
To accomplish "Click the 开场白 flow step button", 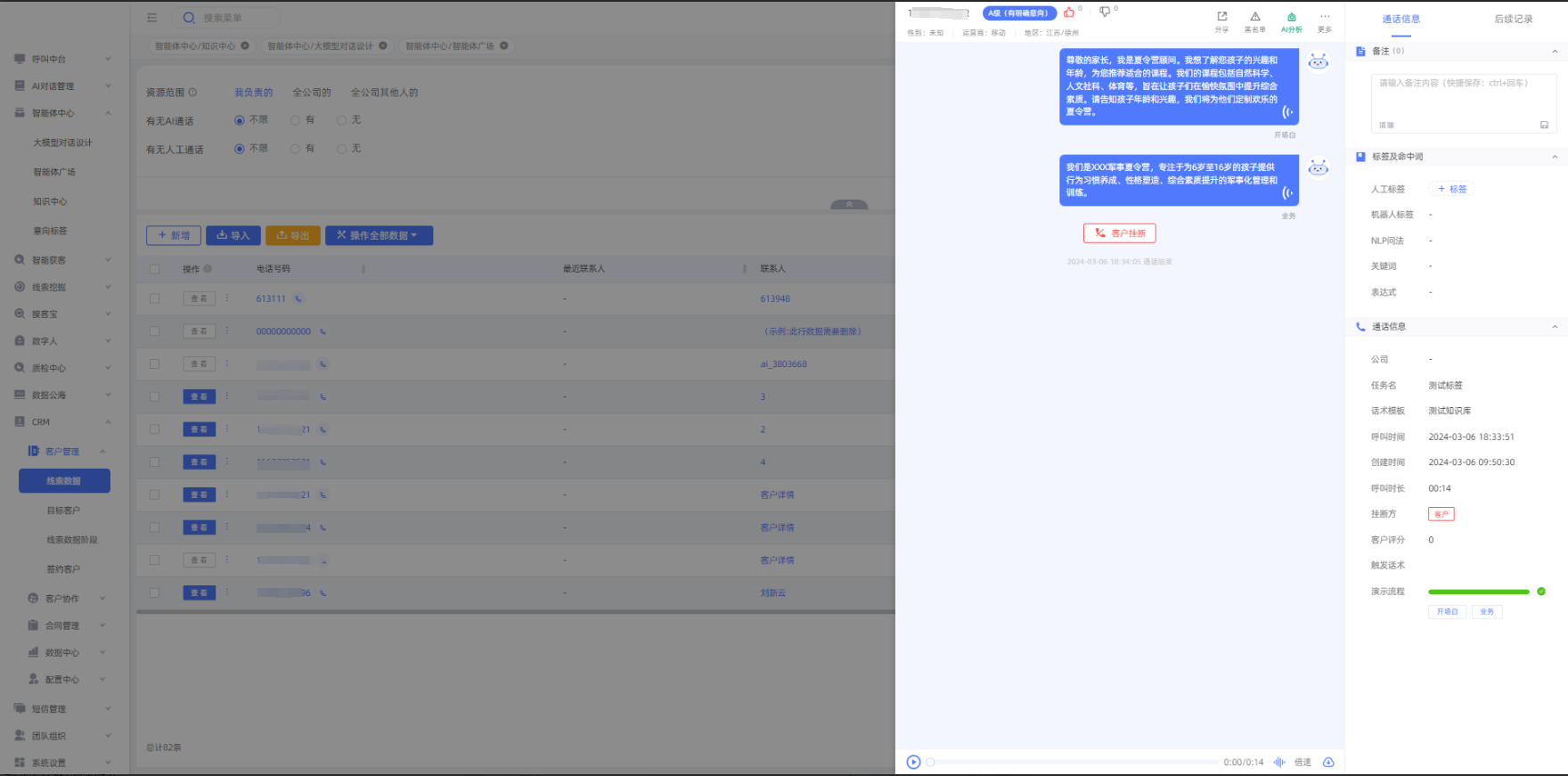I will click(x=1447, y=611).
